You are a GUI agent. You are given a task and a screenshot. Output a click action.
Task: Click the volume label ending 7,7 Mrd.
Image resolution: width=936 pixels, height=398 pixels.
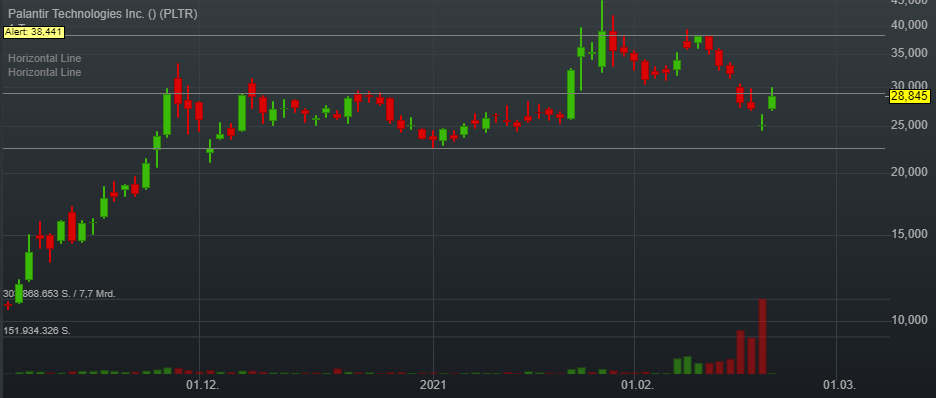(60, 294)
